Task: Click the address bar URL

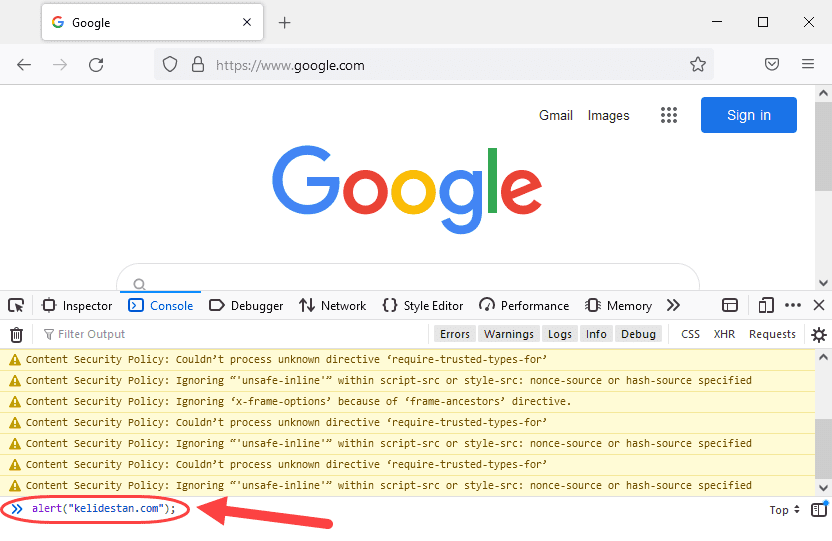Action: coord(290,65)
